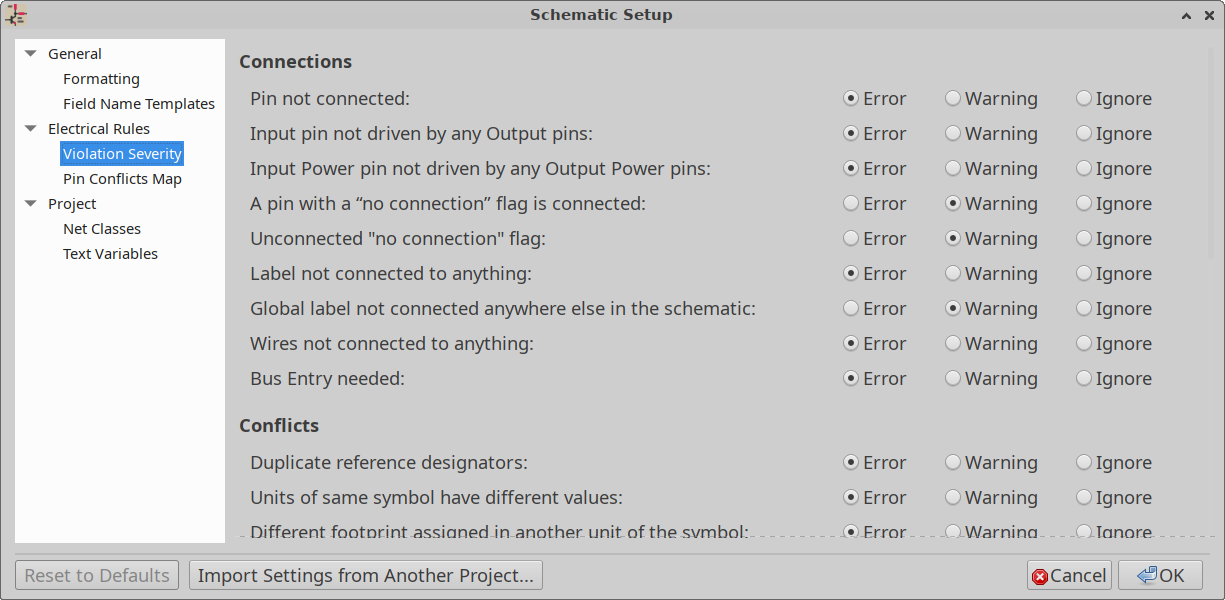The height and width of the screenshot is (600, 1225).
Task: Set 'Bus Entry needed' to Warning
Action: [952, 378]
